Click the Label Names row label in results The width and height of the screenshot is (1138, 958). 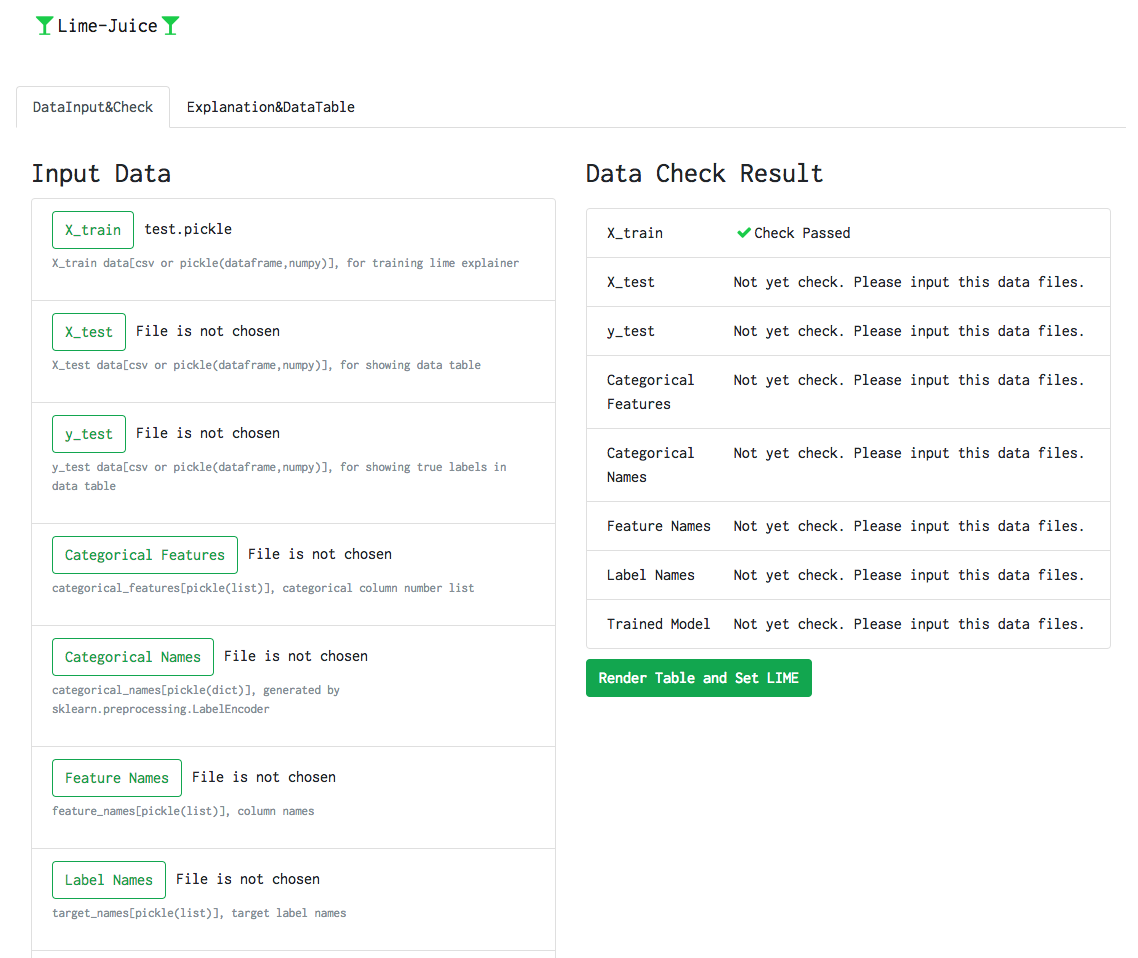pyautogui.click(x=651, y=576)
